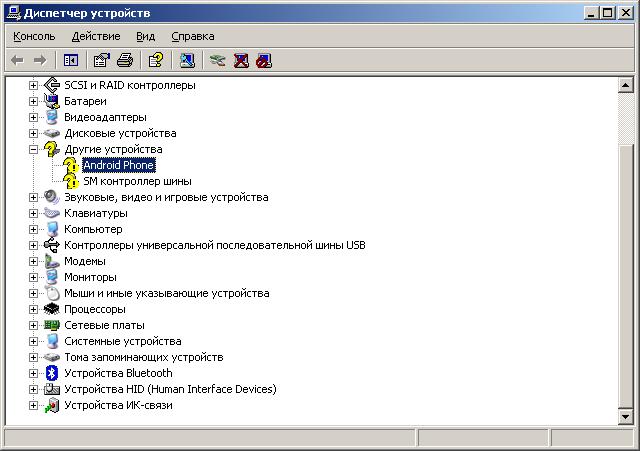
Task: Click the ИК-связи infrared icon
Action: click(x=52, y=405)
